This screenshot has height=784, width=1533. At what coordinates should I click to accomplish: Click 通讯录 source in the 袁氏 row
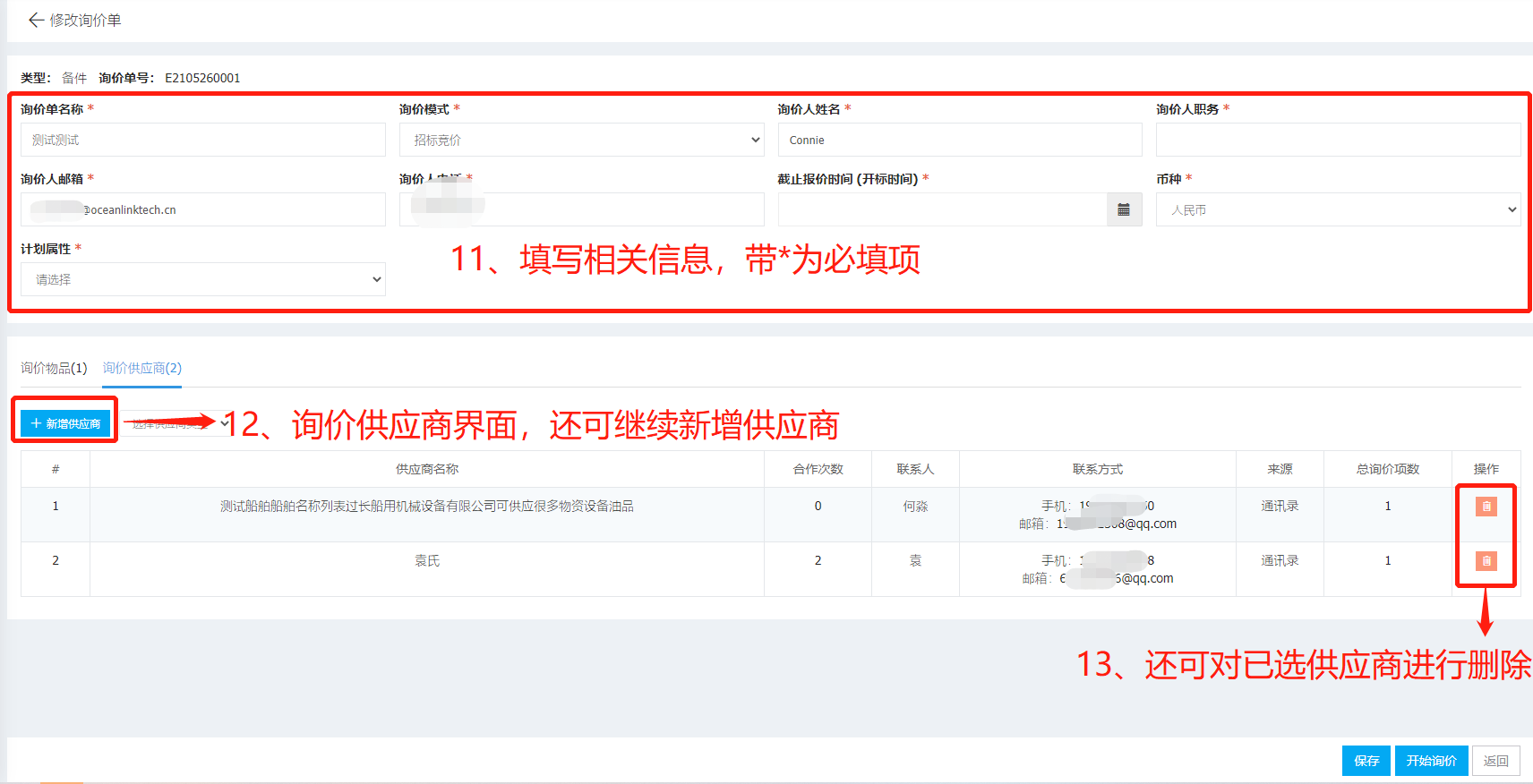tap(1280, 561)
